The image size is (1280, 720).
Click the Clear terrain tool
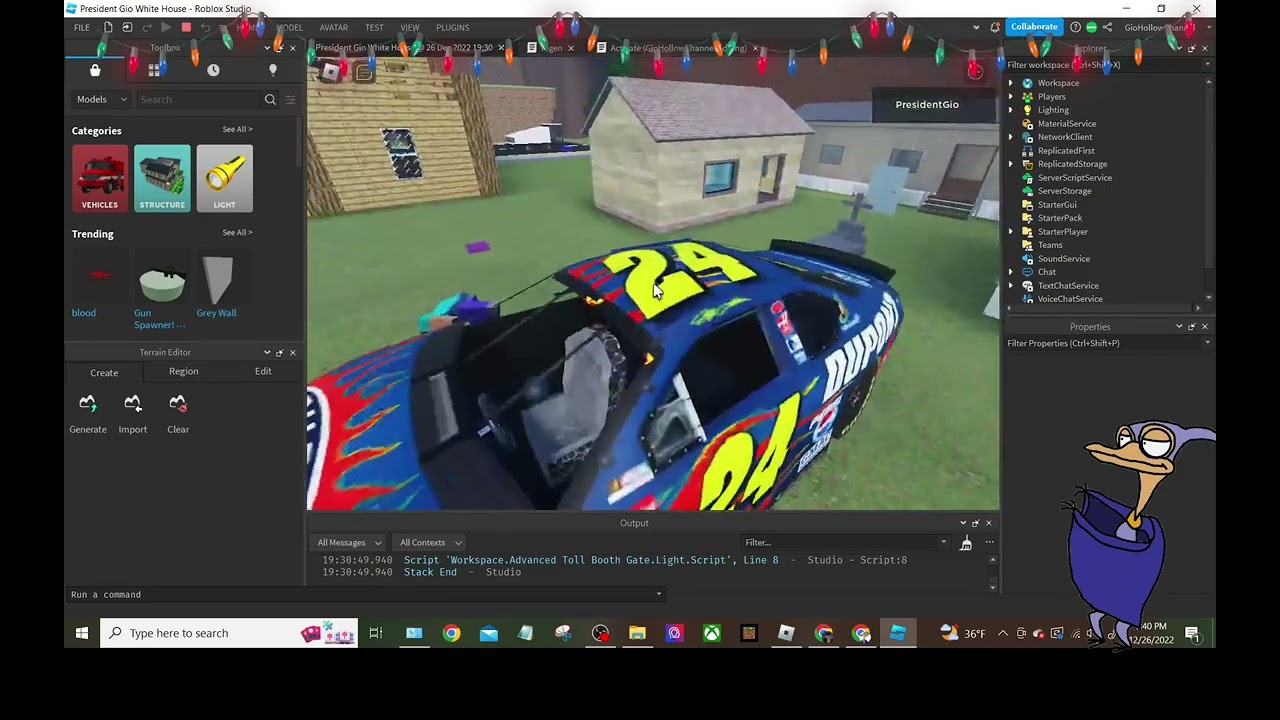(178, 414)
